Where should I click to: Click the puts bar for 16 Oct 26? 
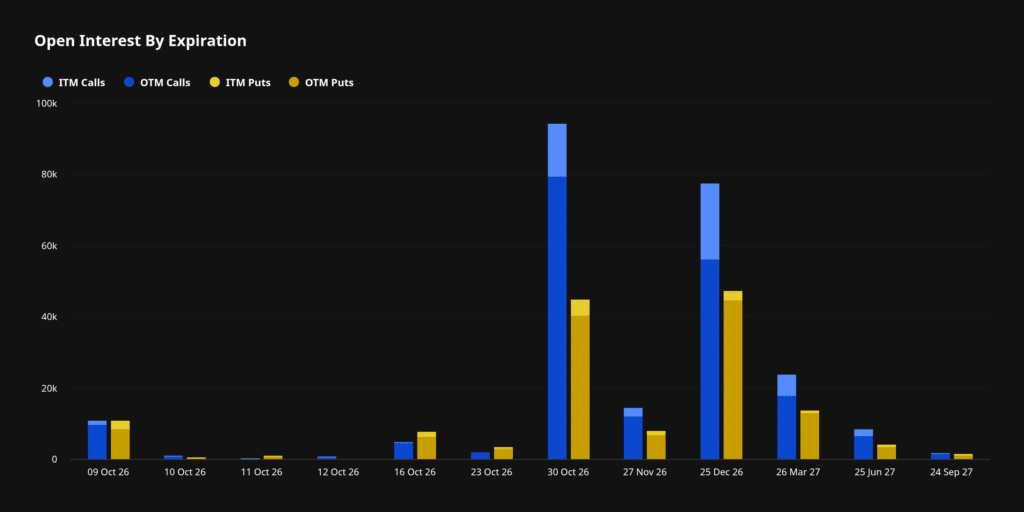(426, 445)
